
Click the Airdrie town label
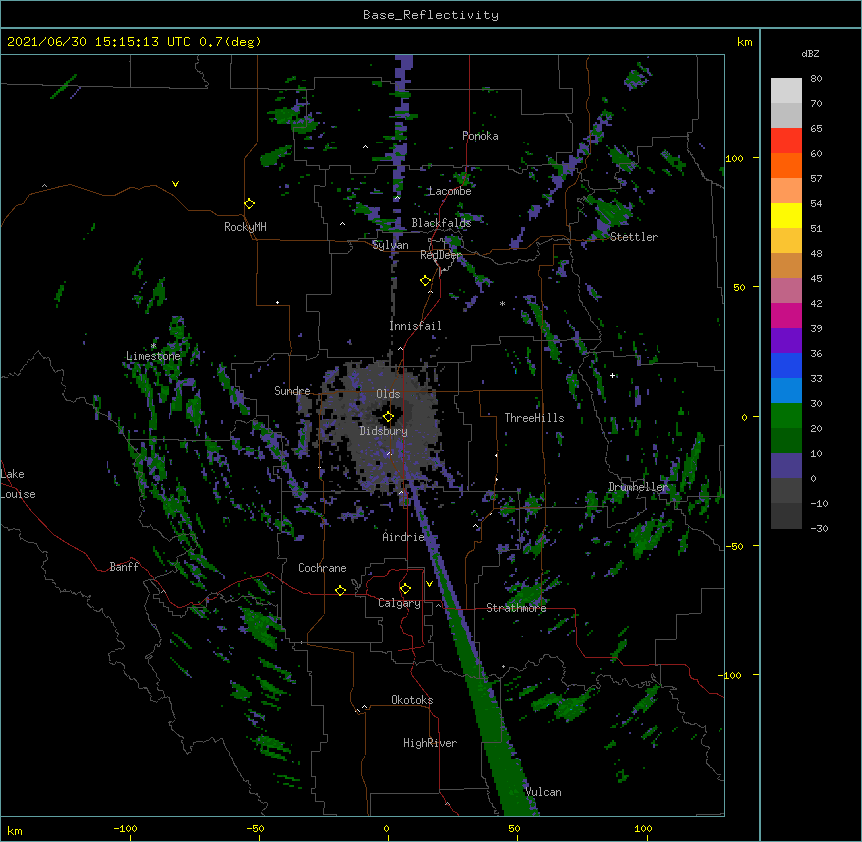click(x=403, y=537)
